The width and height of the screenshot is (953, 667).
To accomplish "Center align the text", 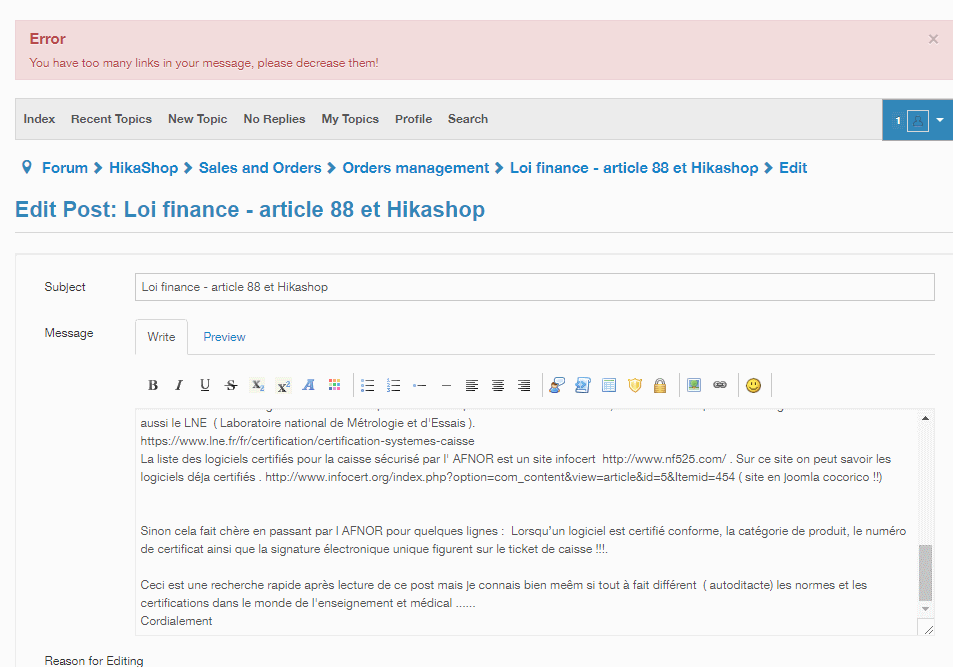I will (x=498, y=385).
